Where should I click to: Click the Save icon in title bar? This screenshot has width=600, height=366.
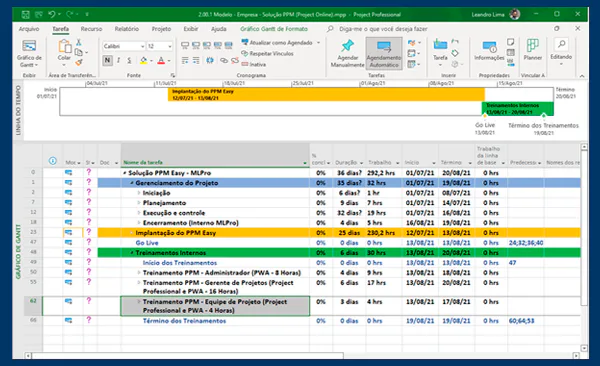coord(26,15)
